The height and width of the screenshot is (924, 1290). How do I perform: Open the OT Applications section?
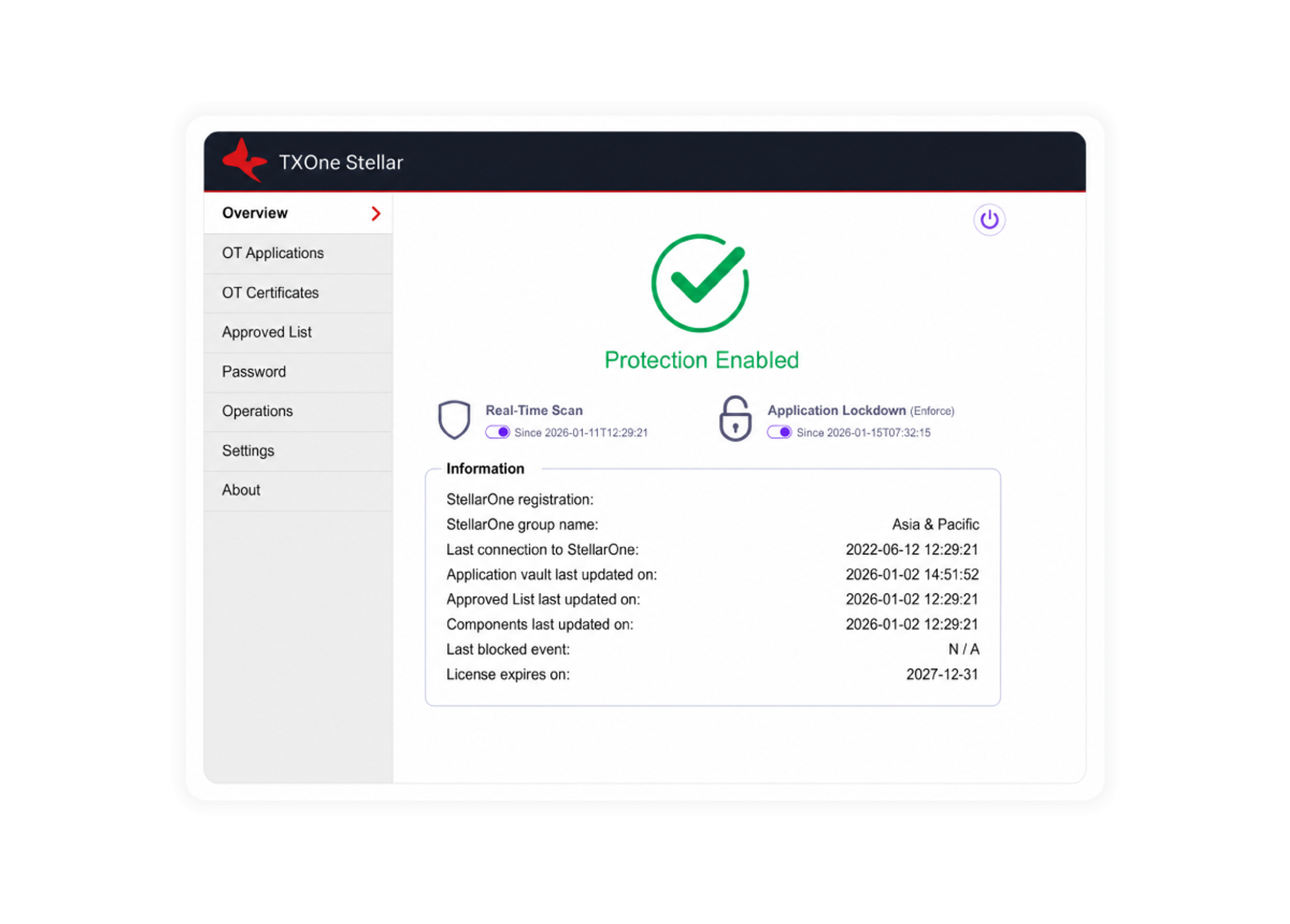coord(298,253)
